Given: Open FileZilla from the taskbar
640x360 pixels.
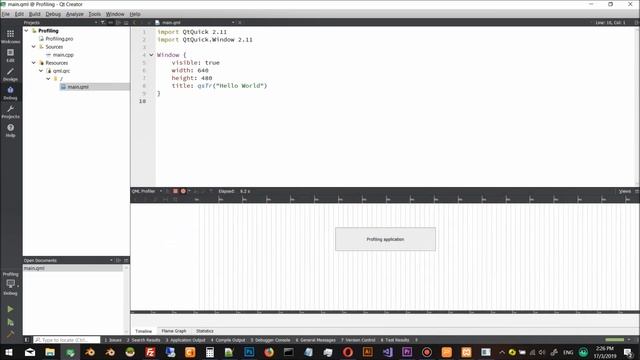Looking at the screenshot, I should point(150,352).
